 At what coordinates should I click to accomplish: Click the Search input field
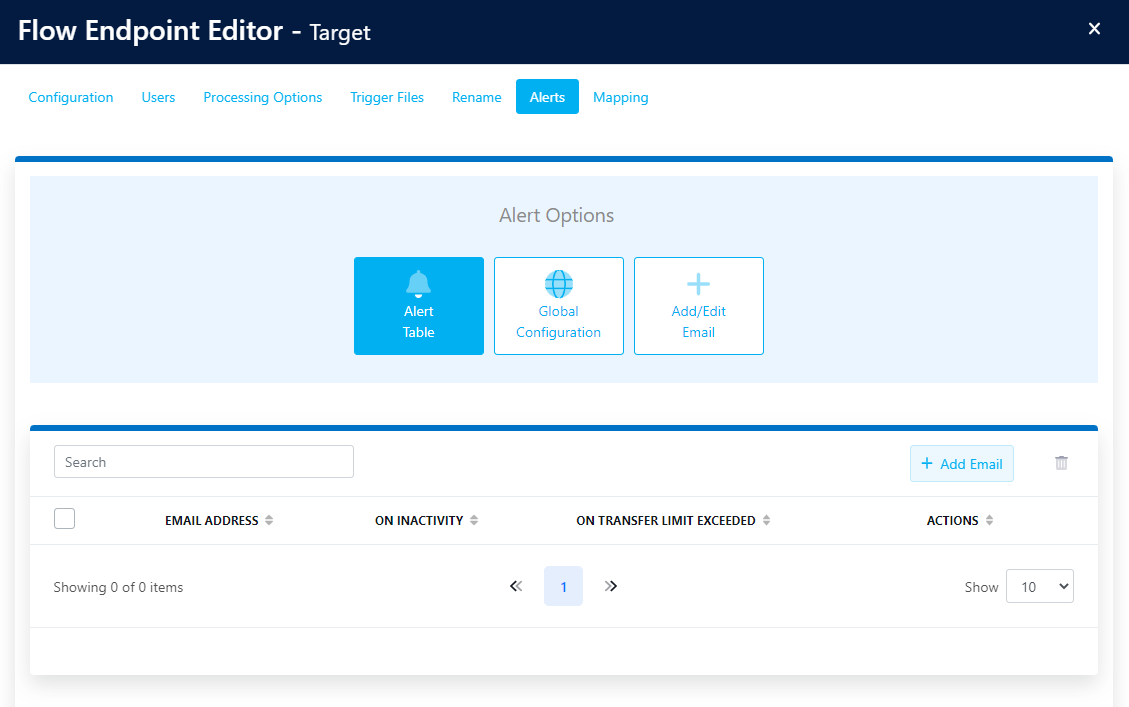(204, 462)
